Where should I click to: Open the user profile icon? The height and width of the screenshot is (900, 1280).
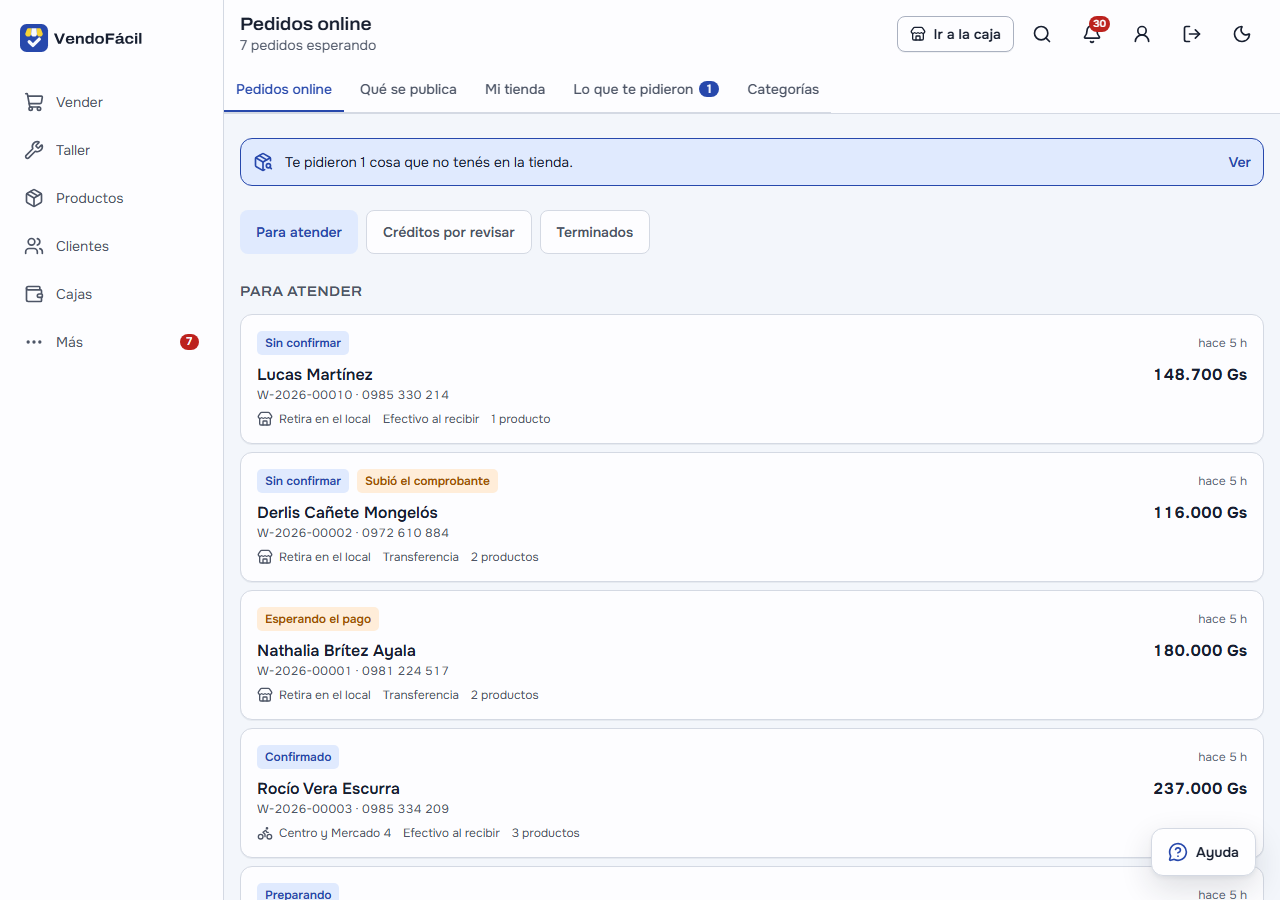[1142, 34]
